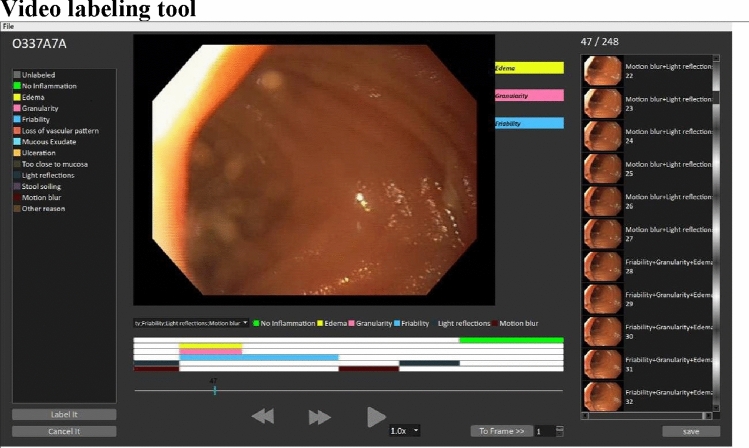
Task: Select the Mucous Exudate label
Action: click(45, 142)
